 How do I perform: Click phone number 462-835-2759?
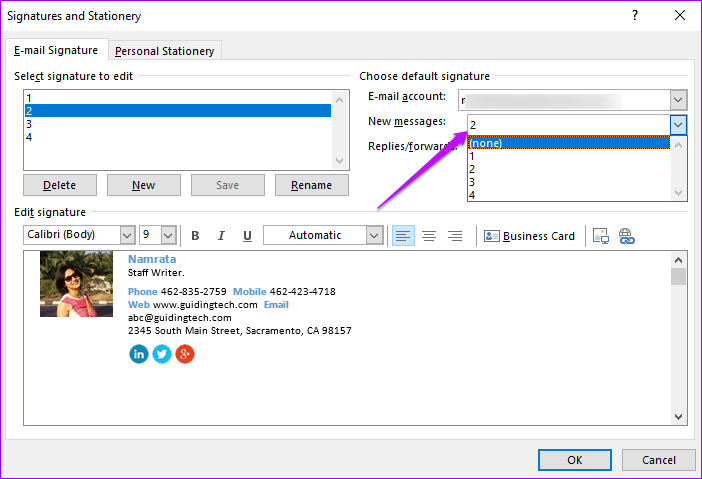194,291
